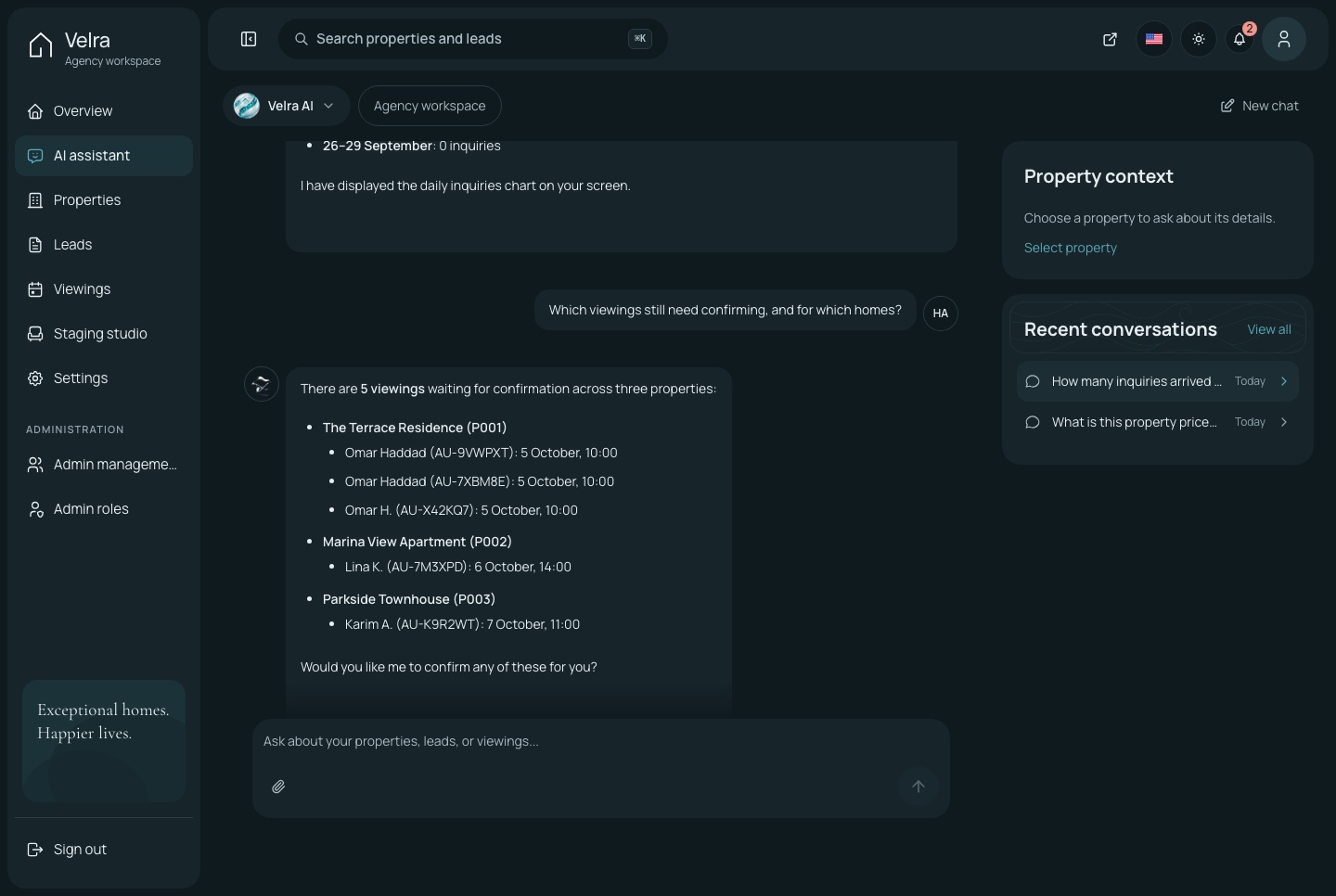Open Settings from sidebar
The width and height of the screenshot is (1336, 896).
[104, 378]
